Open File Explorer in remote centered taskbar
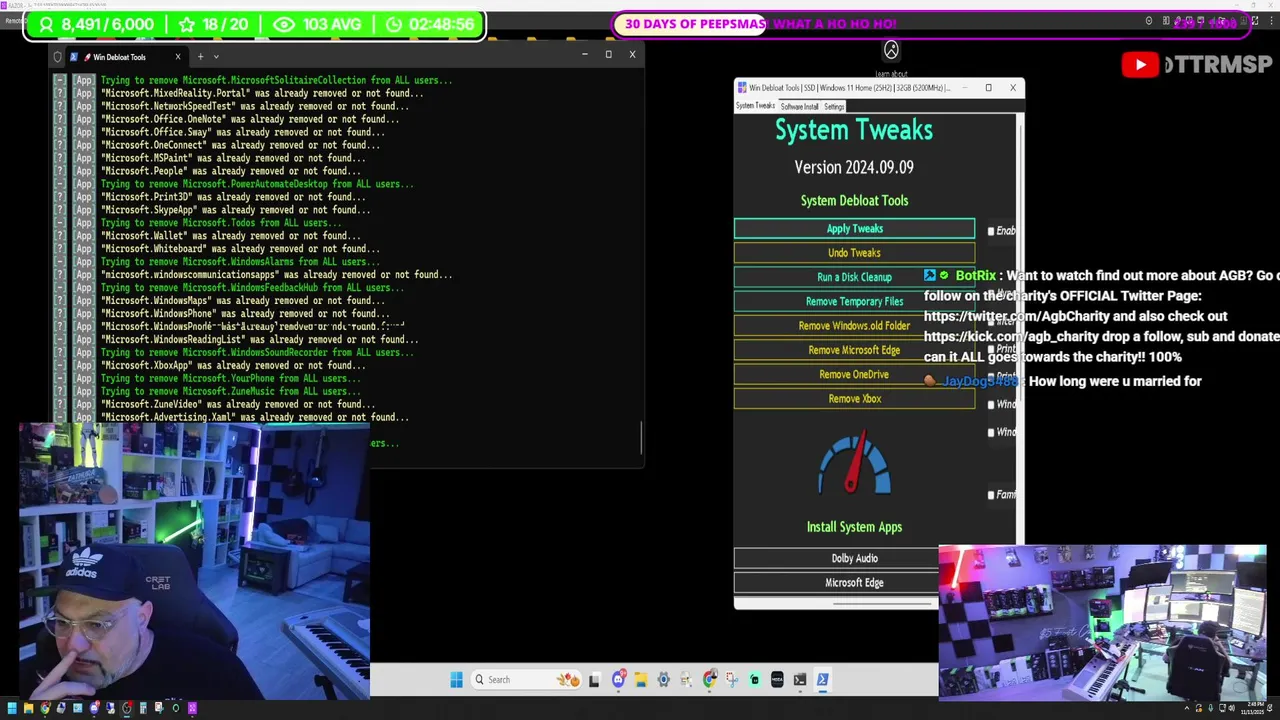Viewport: 1280px width, 720px height. pos(641,679)
